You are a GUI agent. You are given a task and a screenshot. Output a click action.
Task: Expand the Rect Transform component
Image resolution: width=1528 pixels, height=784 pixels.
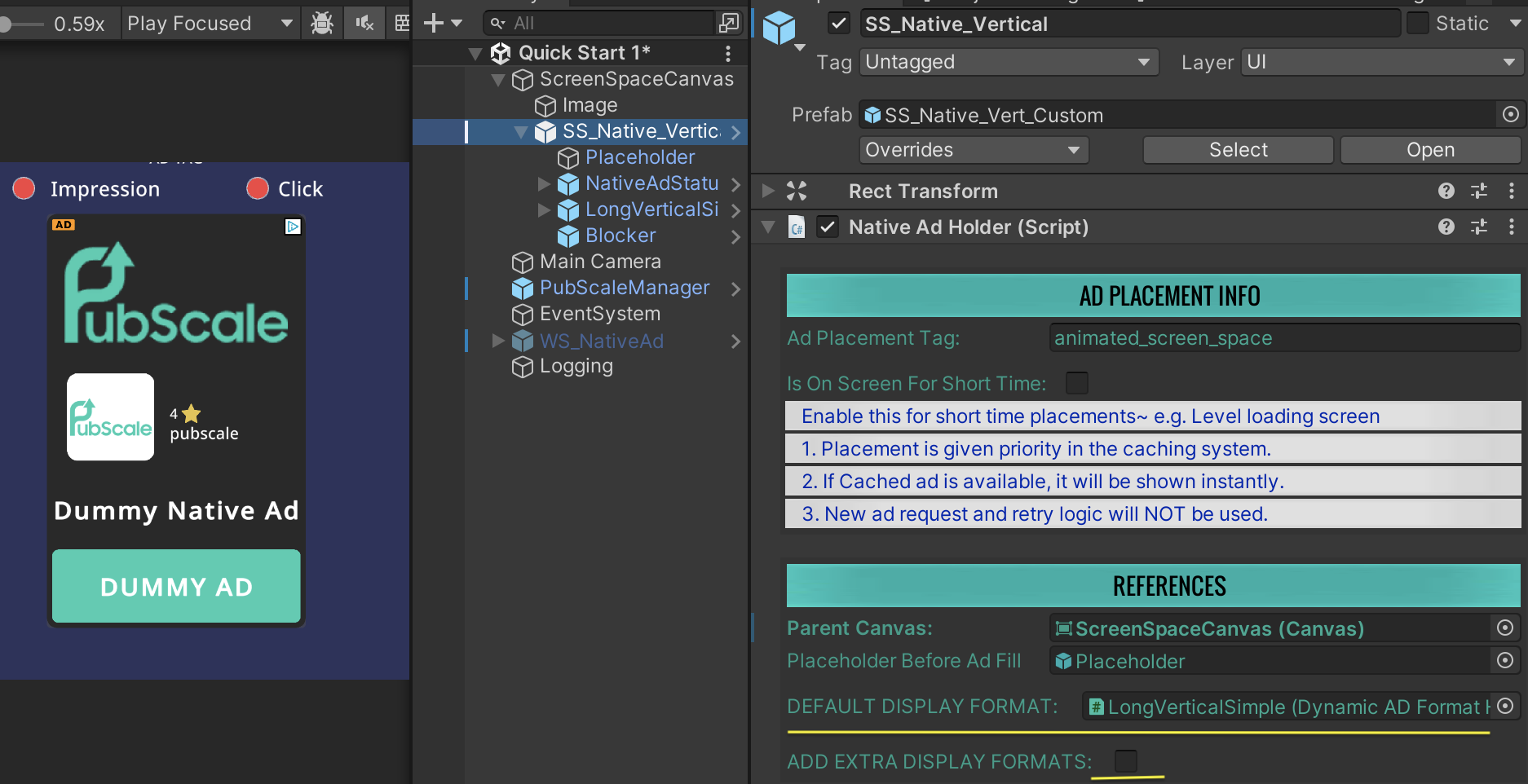click(768, 192)
